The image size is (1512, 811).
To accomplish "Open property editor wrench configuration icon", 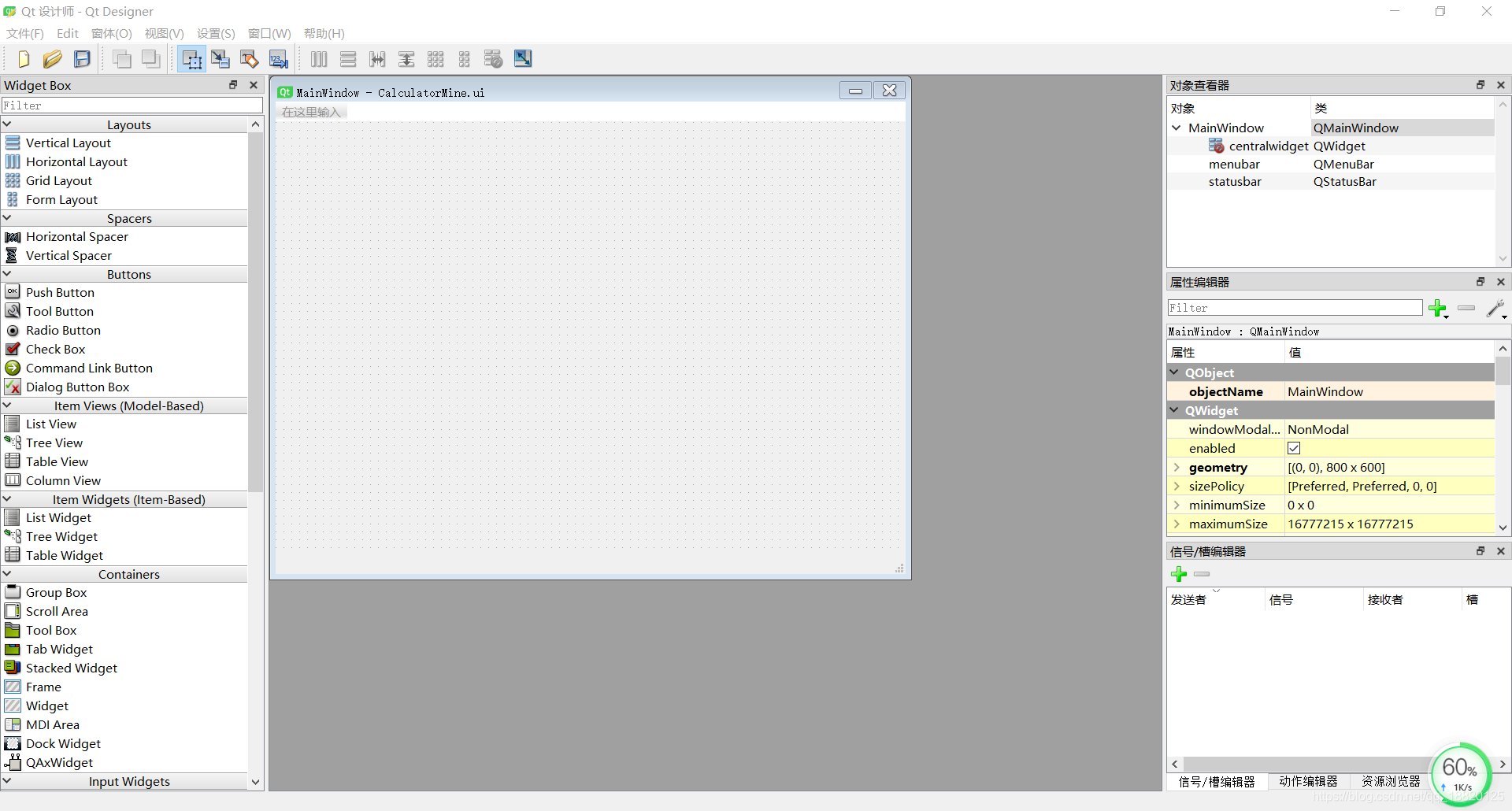I will (x=1495, y=308).
